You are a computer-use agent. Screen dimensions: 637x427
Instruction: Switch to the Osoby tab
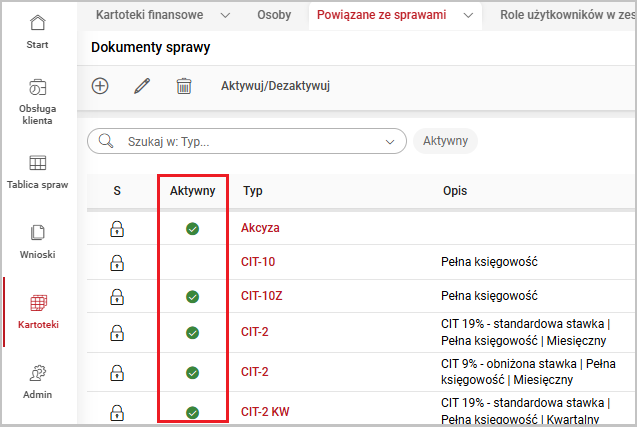pyautogui.click(x=274, y=15)
